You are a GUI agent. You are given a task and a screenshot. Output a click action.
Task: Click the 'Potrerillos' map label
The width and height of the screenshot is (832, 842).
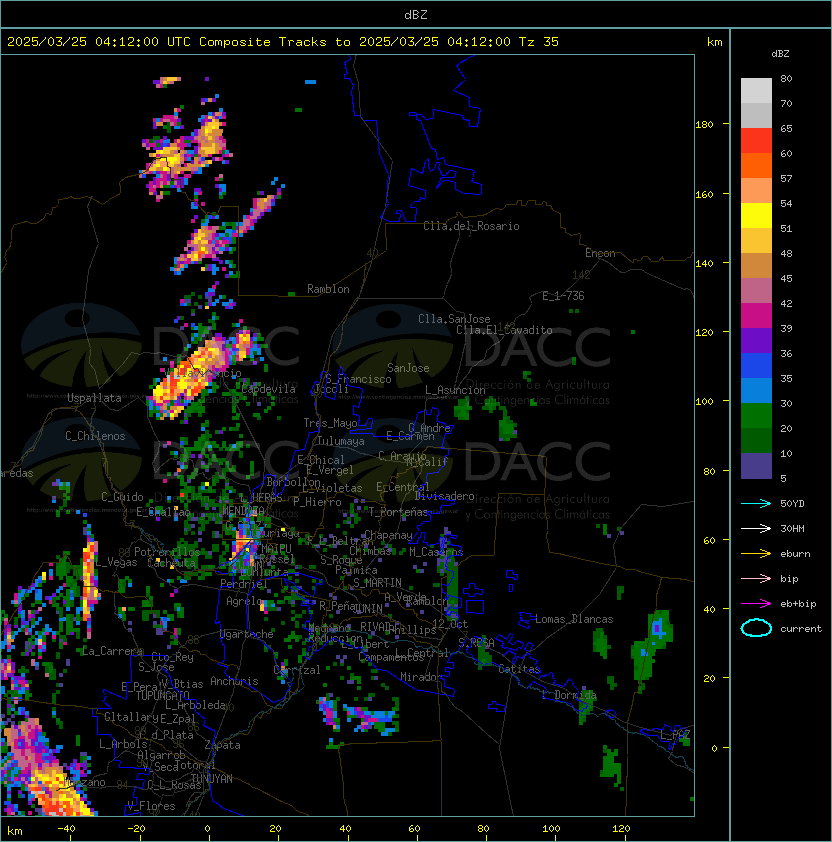pyautogui.click(x=167, y=552)
